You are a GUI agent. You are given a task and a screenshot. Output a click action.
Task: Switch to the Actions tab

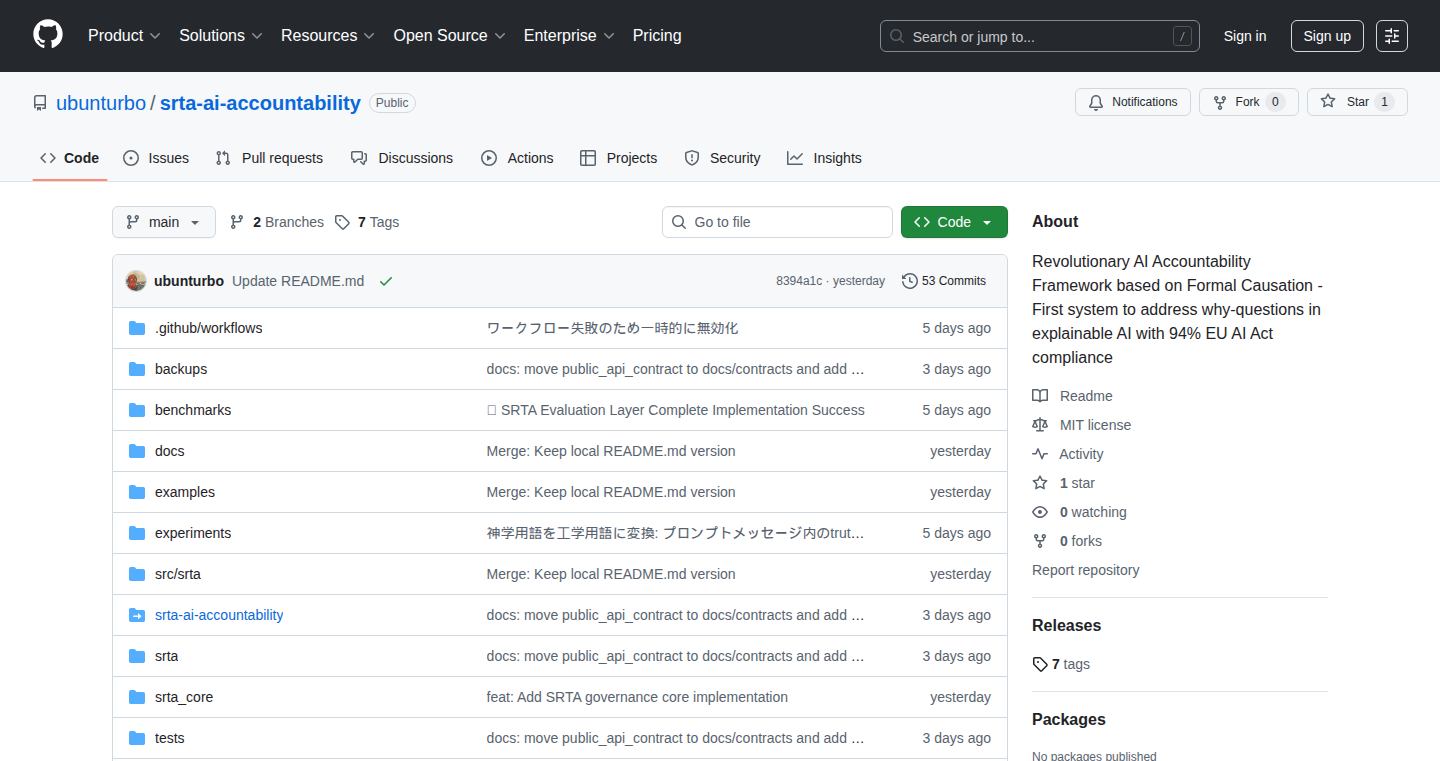(517, 158)
